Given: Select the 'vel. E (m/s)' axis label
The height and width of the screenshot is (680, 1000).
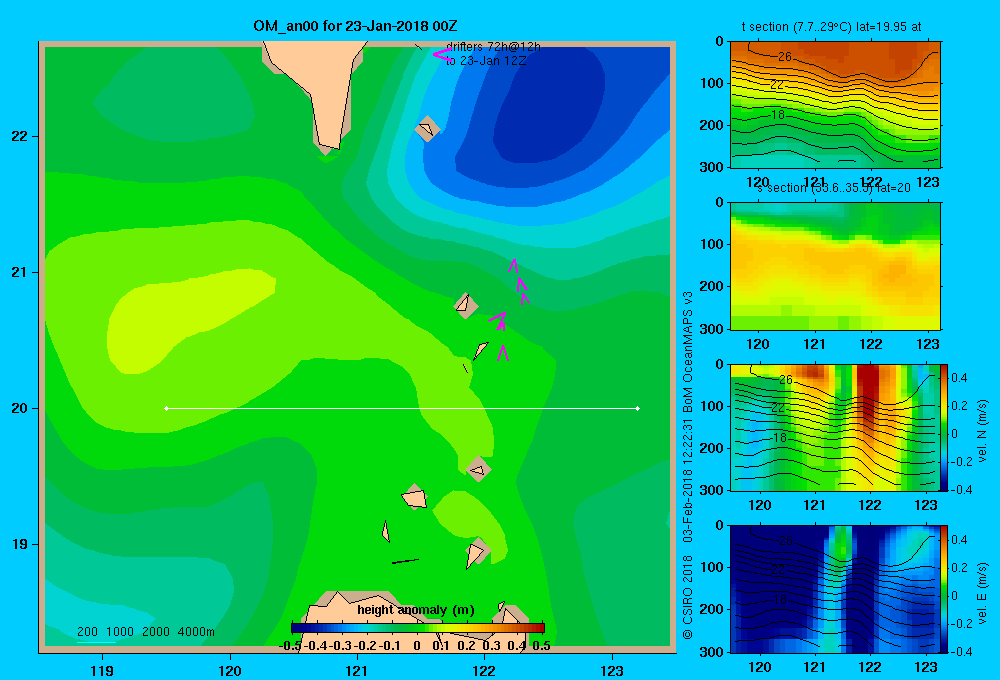Looking at the screenshot, I should (x=982, y=593).
